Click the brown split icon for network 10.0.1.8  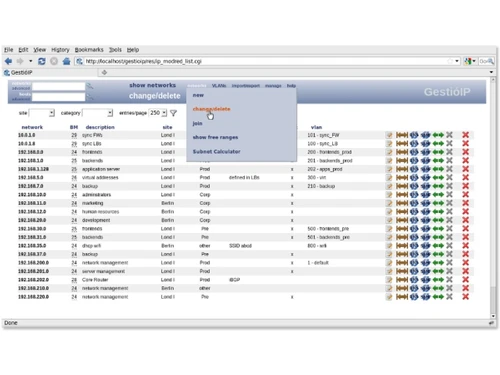[x=402, y=144]
